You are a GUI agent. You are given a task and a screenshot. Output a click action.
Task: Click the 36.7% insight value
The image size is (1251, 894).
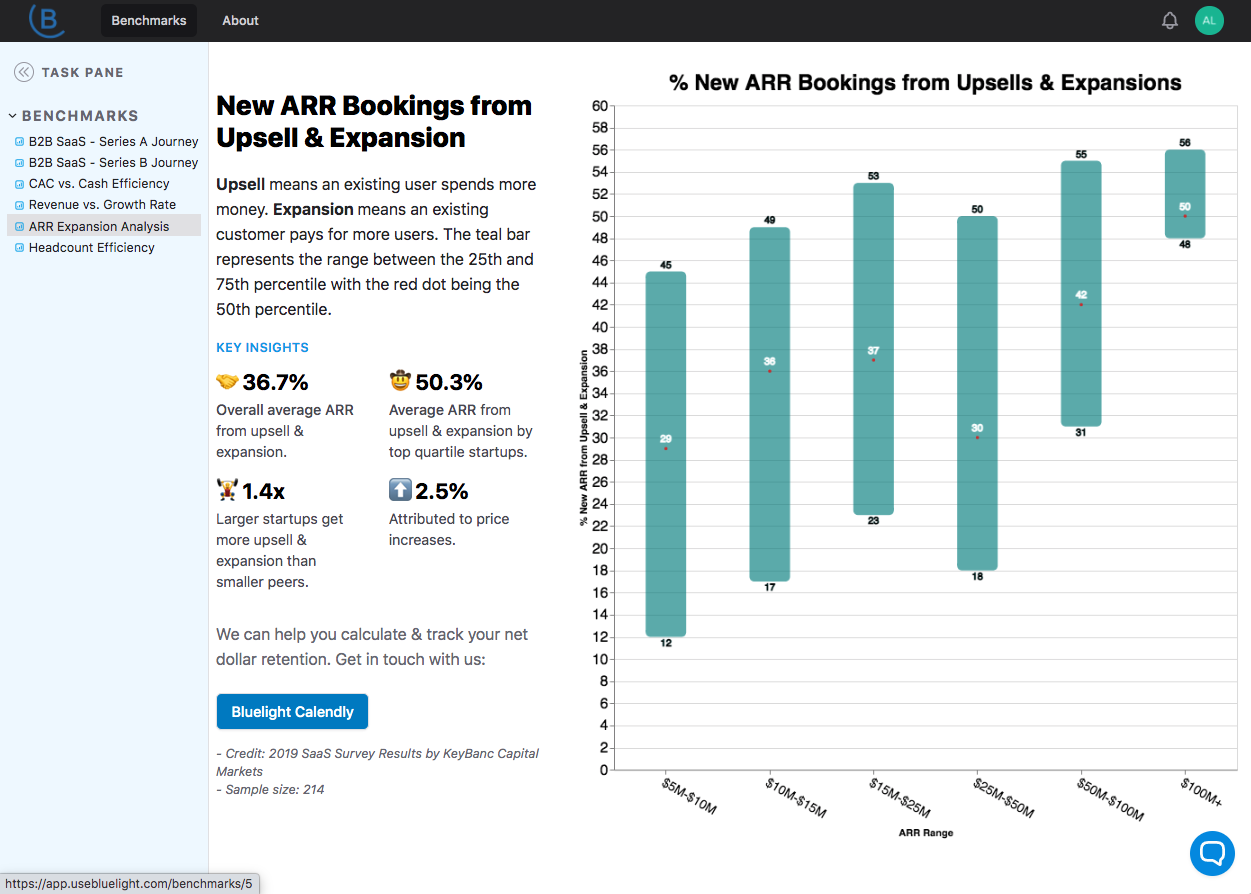276,382
